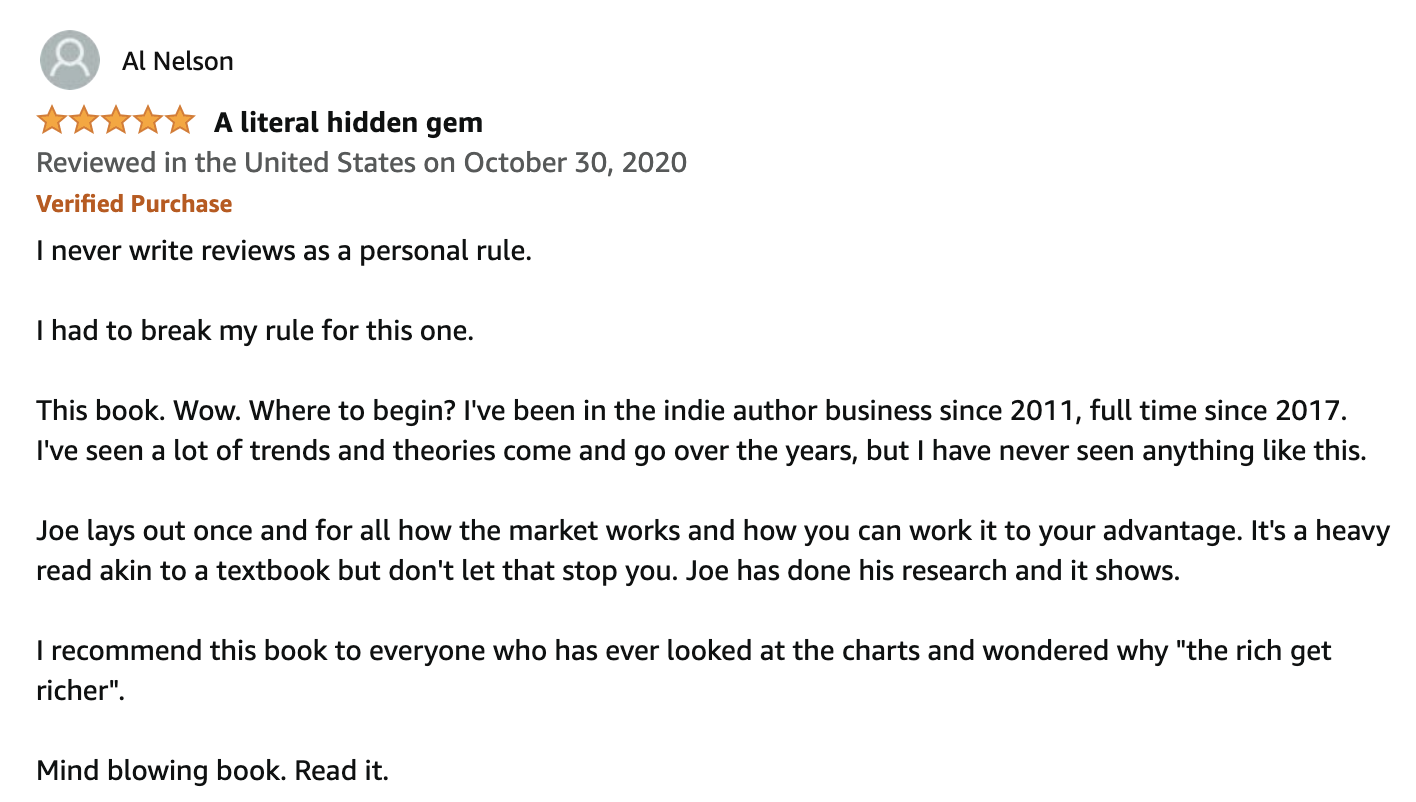
Task: Click the first rating star
Action: pyautogui.click(x=52, y=122)
